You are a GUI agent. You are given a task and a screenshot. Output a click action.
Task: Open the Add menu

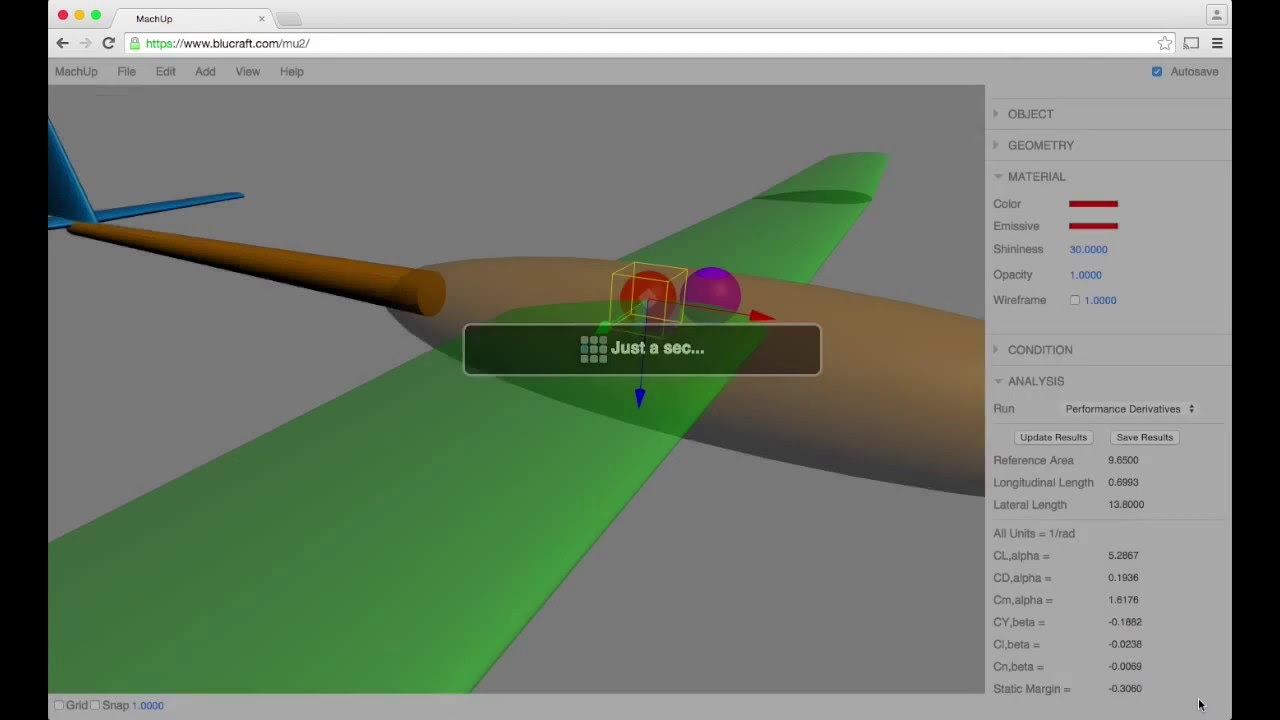pyautogui.click(x=205, y=72)
